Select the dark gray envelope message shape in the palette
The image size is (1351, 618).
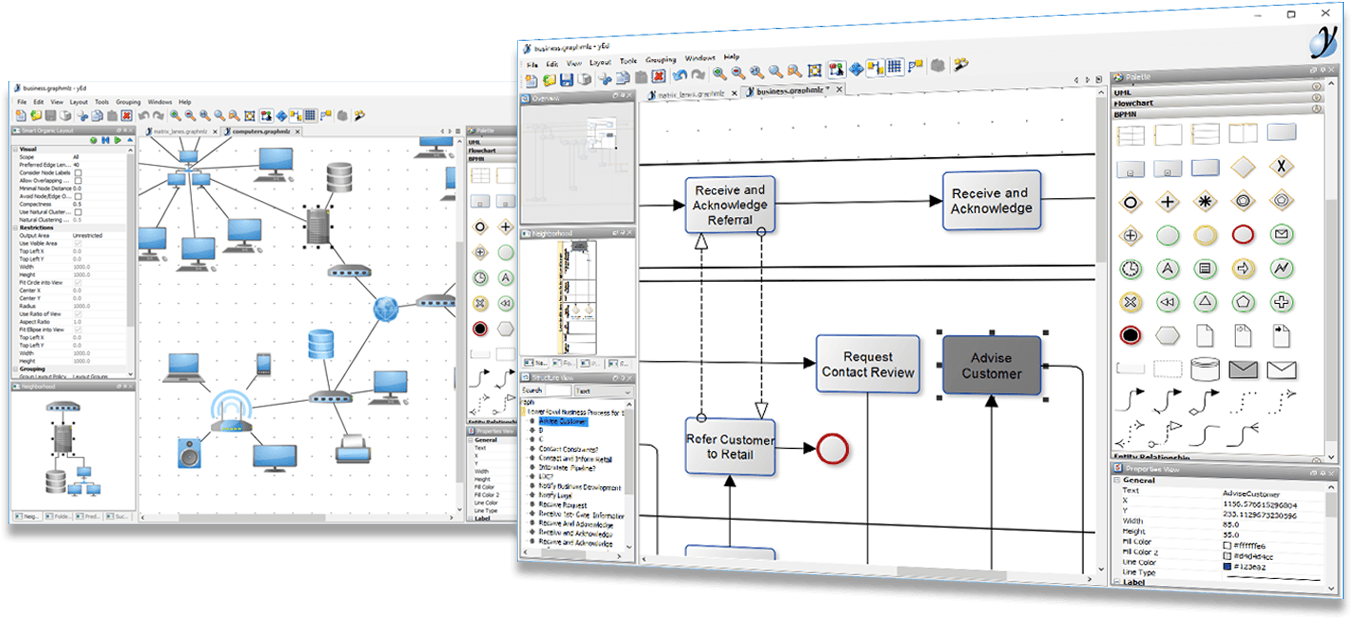point(1243,370)
